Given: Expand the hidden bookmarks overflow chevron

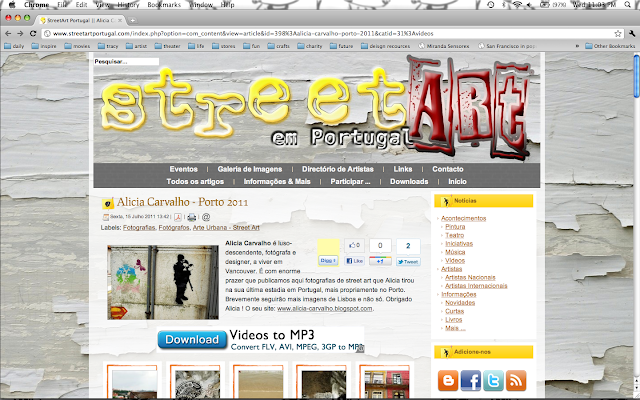Looking at the screenshot, I should [x=577, y=46].
